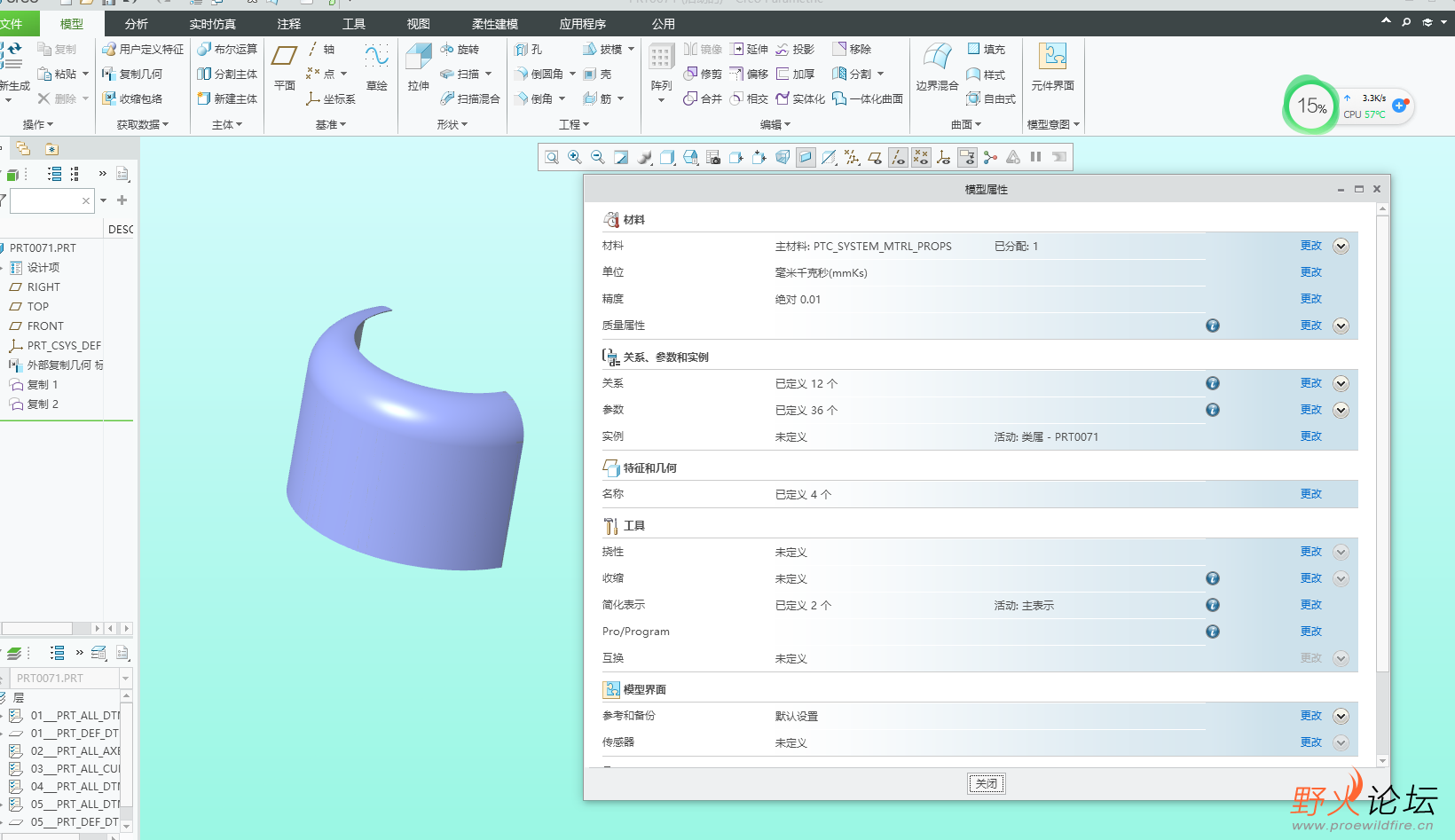
Task: Open the 模型意图 group dropdown
Action: click(1053, 124)
